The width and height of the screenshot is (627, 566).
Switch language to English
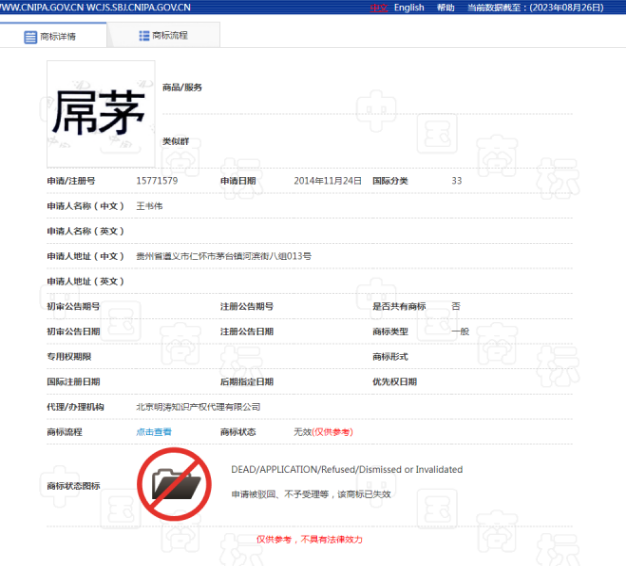409,8
